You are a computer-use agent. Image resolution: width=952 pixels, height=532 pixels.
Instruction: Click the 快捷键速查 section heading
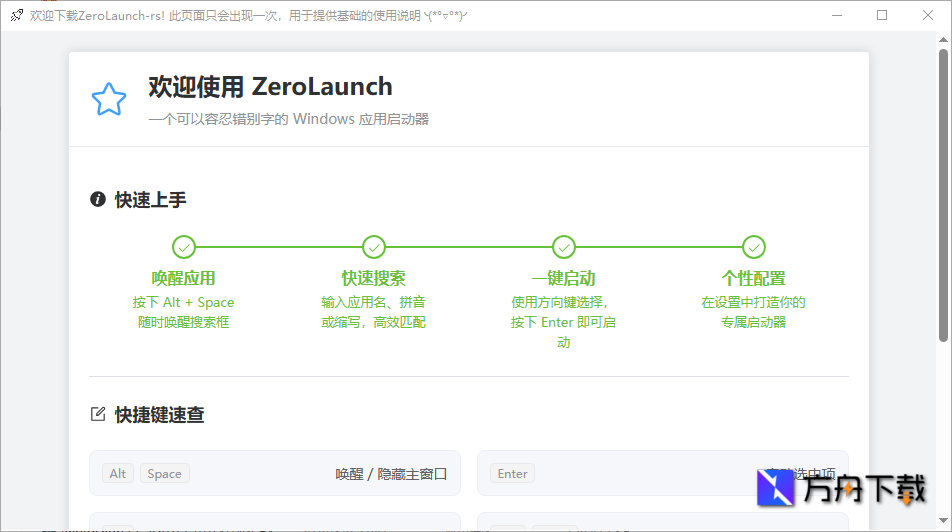[160, 415]
